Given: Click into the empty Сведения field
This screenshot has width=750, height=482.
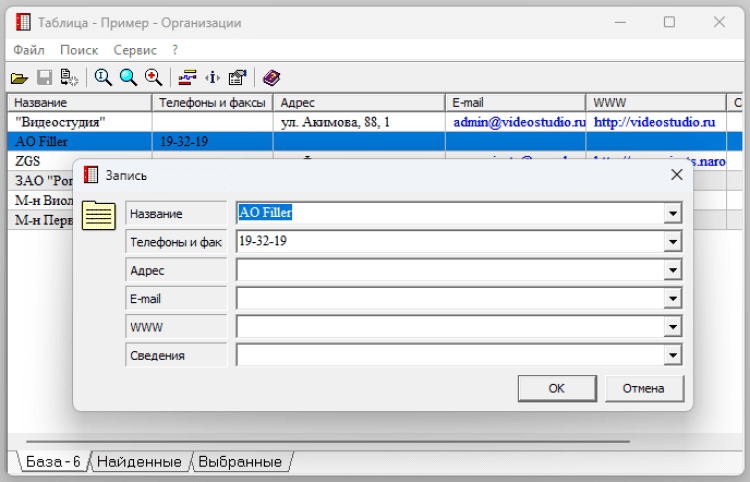Looking at the screenshot, I should (x=450, y=355).
